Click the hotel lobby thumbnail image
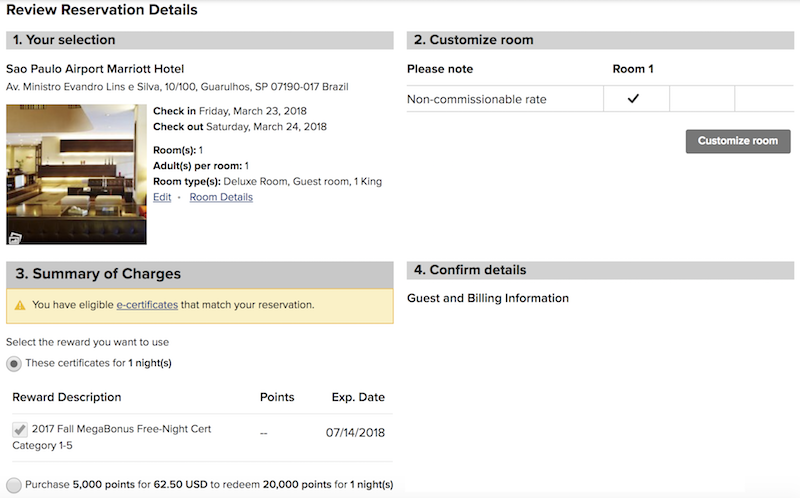 coord(76,174)
